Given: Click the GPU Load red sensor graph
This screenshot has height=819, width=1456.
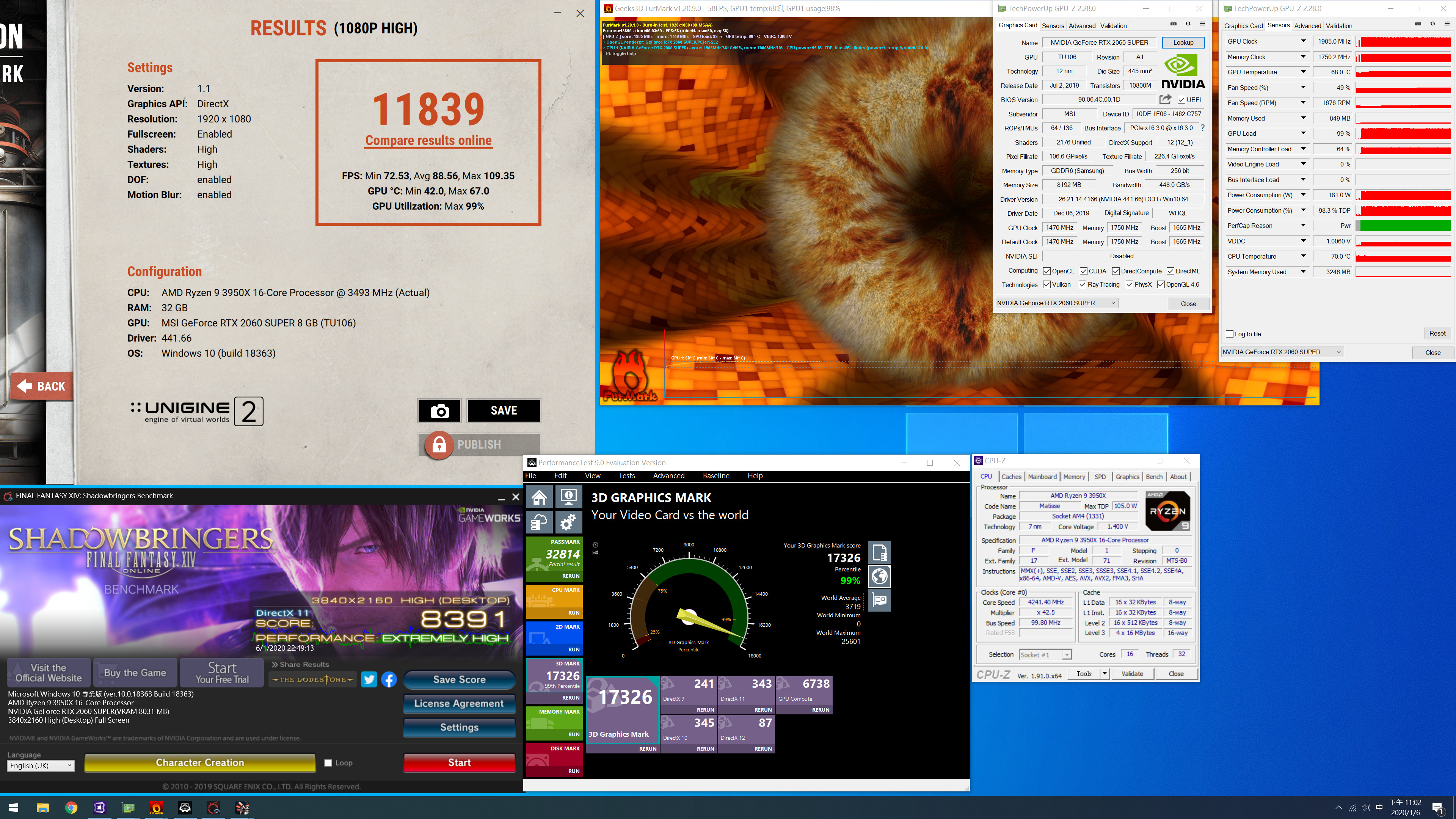Looking at the screenshot, I should point(1403,133).
